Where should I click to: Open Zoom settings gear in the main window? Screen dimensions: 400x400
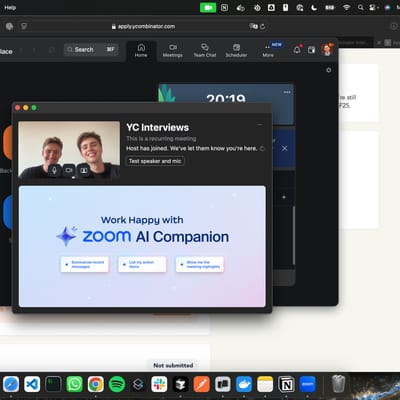tap(329, 70)
